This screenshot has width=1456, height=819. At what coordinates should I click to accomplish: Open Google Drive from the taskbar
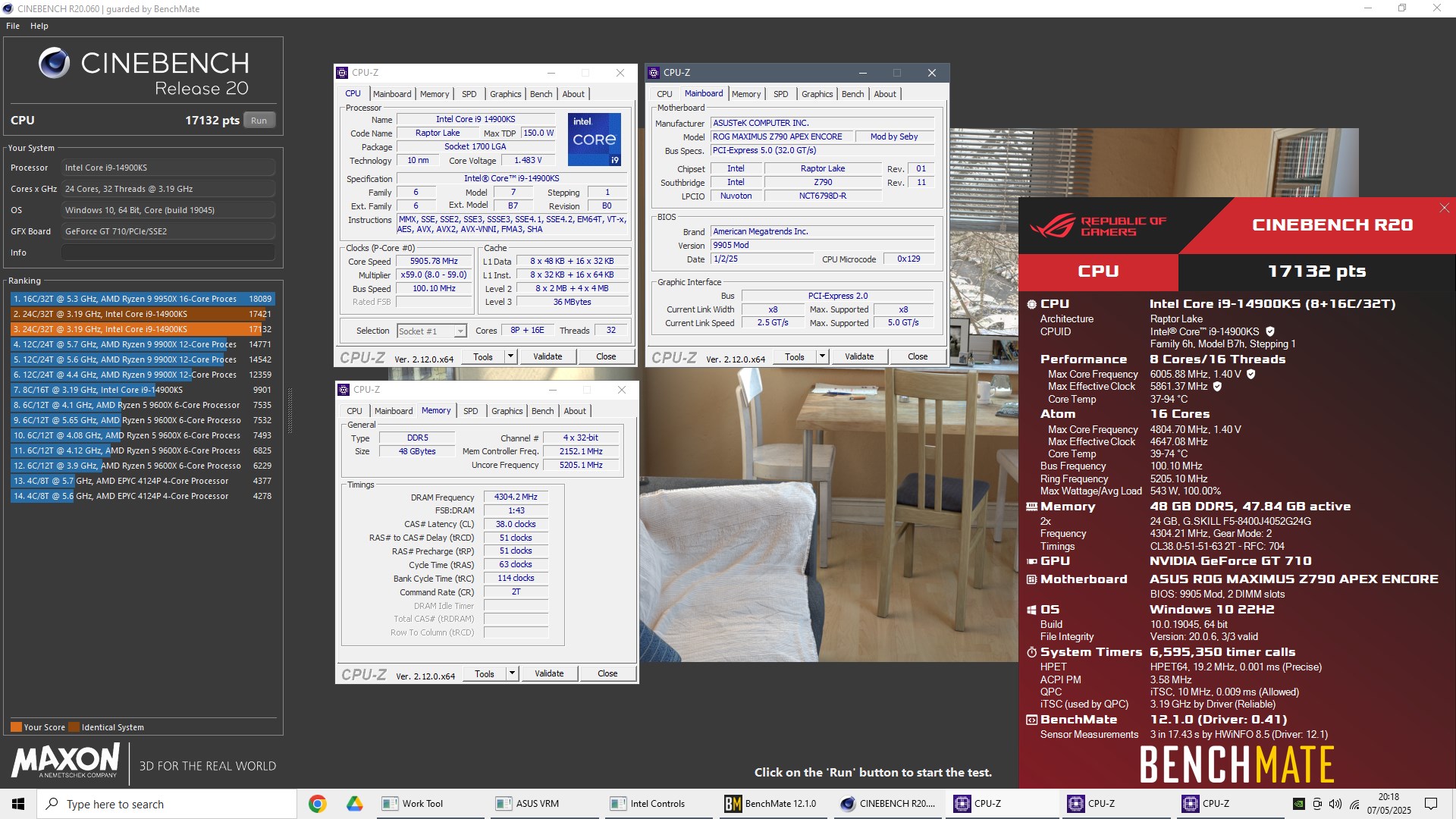354,804
